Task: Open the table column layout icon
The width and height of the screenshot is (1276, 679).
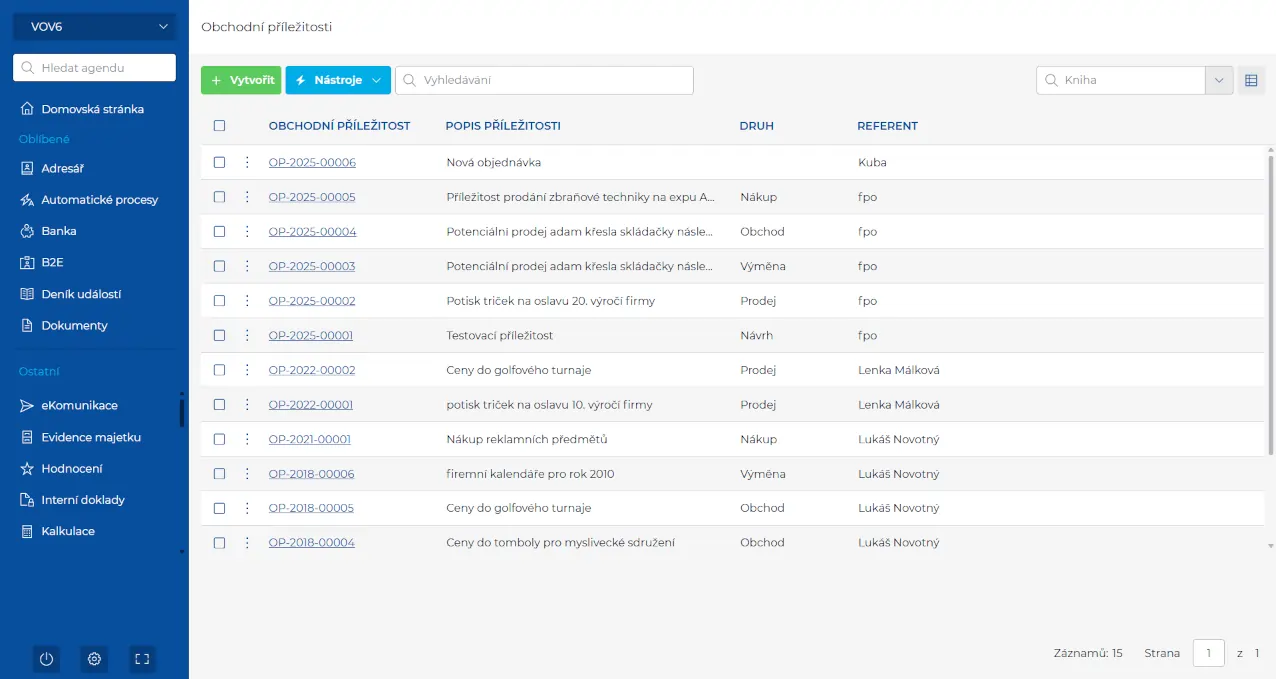Action: pyautogui.click(x=1251, y=80)
